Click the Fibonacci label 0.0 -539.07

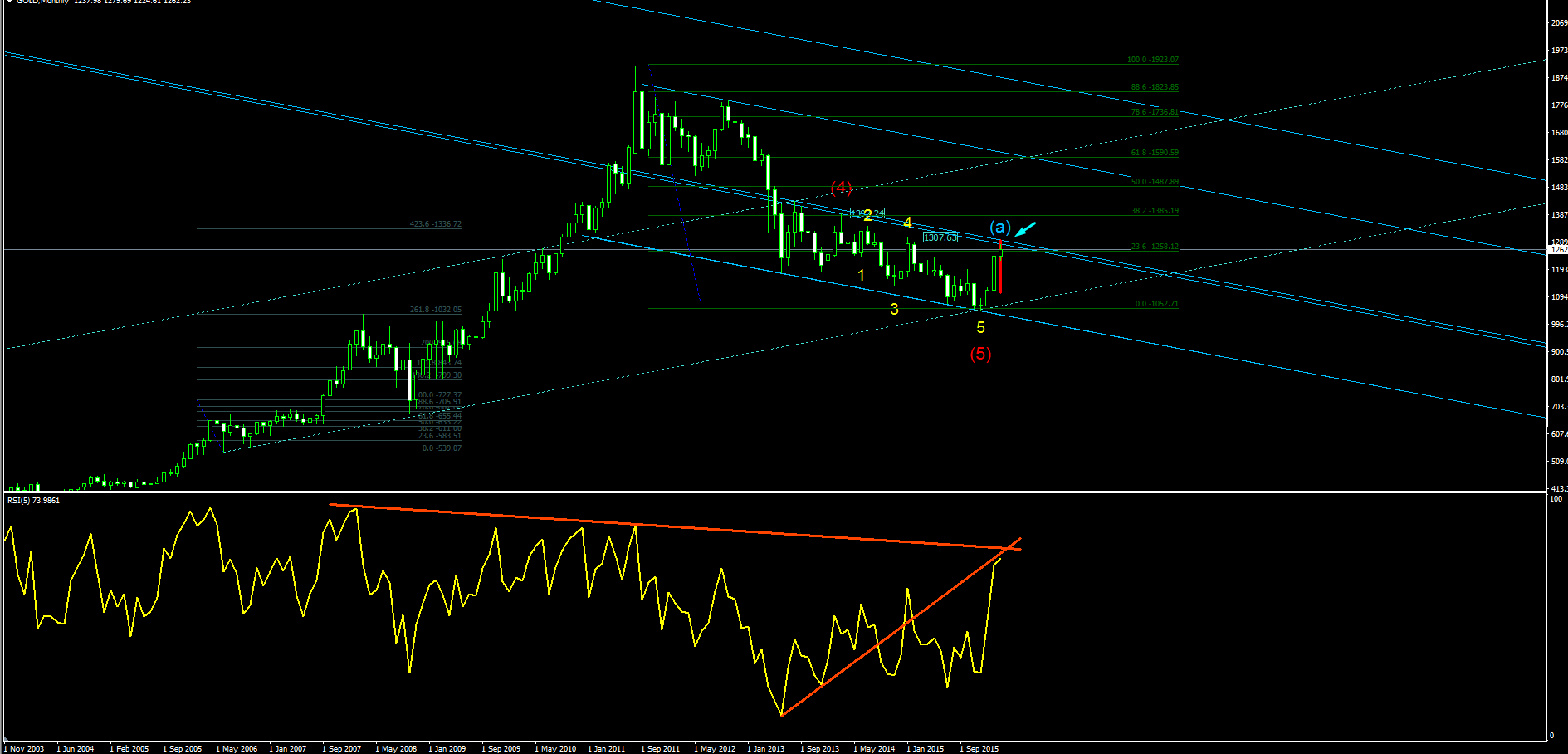442,448
